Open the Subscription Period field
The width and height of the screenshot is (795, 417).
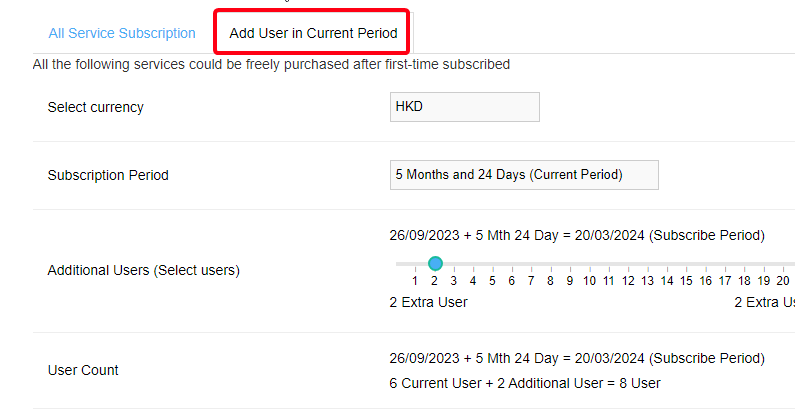click(x=524, y=175)
